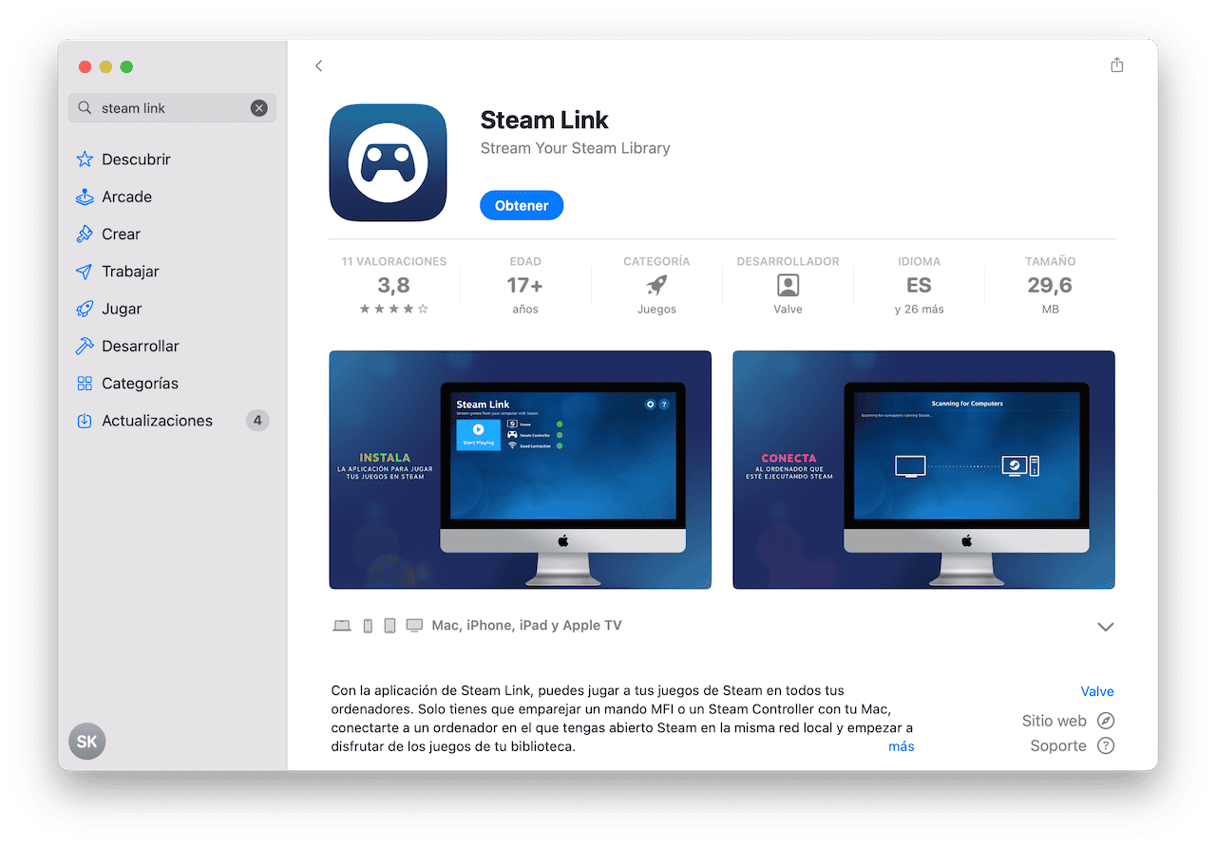Click the Valve developer person icon
The width and height of the screenshot is (1216, 847).
click(x=788, y=285)
